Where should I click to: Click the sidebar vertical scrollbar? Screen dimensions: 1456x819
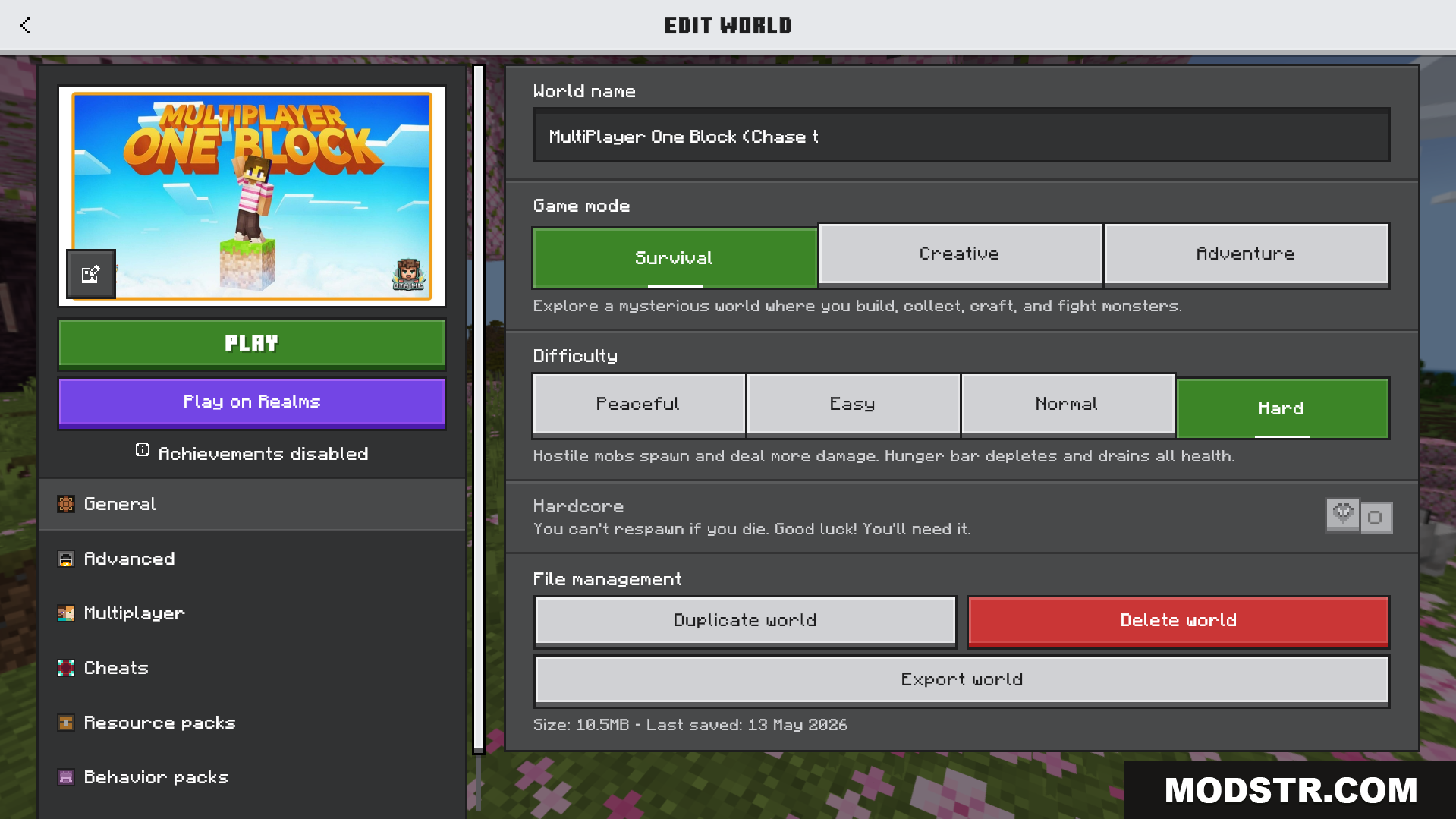click(x=479, y=408)
